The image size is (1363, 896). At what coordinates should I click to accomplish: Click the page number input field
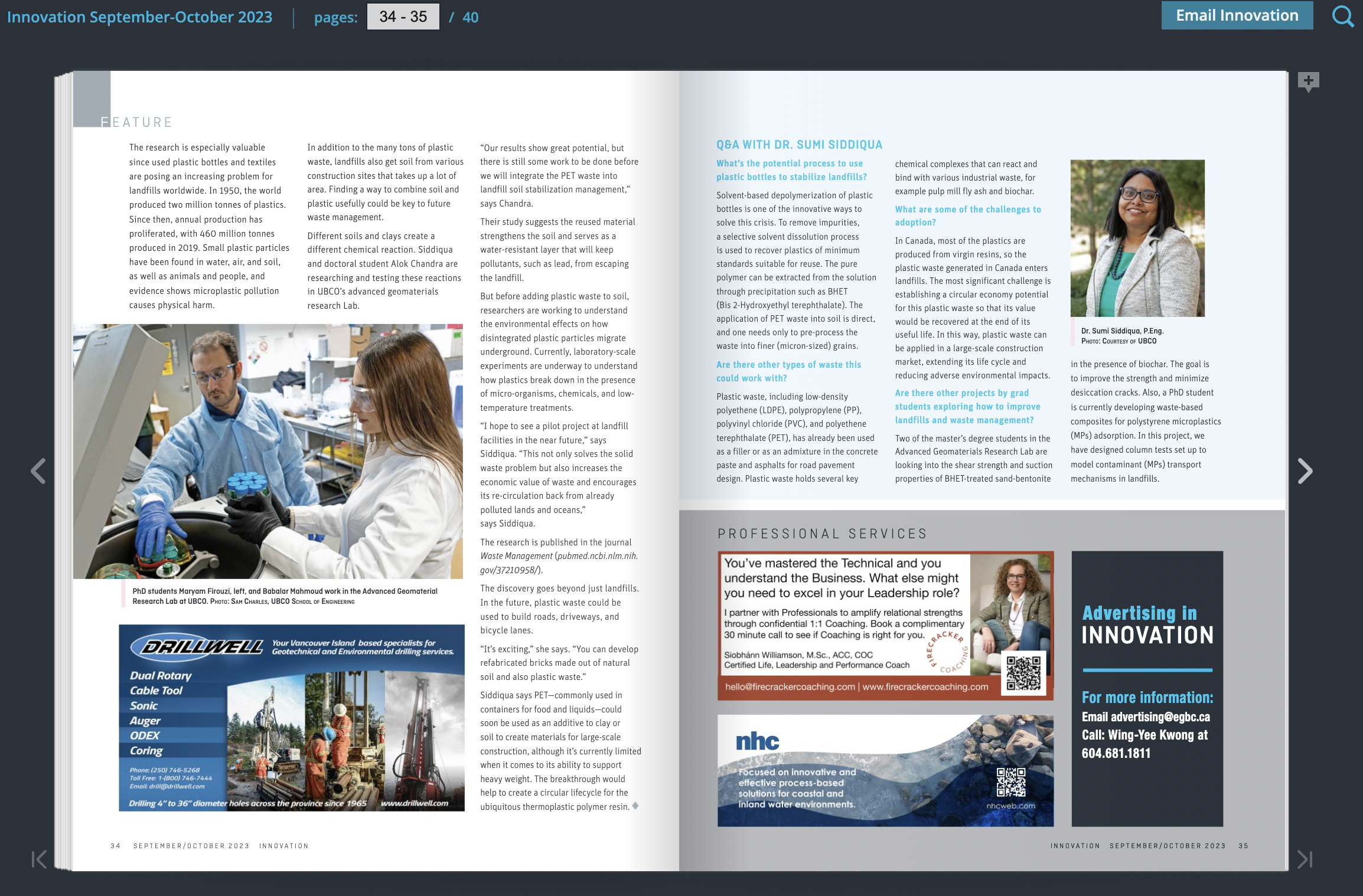pos(403,17)
